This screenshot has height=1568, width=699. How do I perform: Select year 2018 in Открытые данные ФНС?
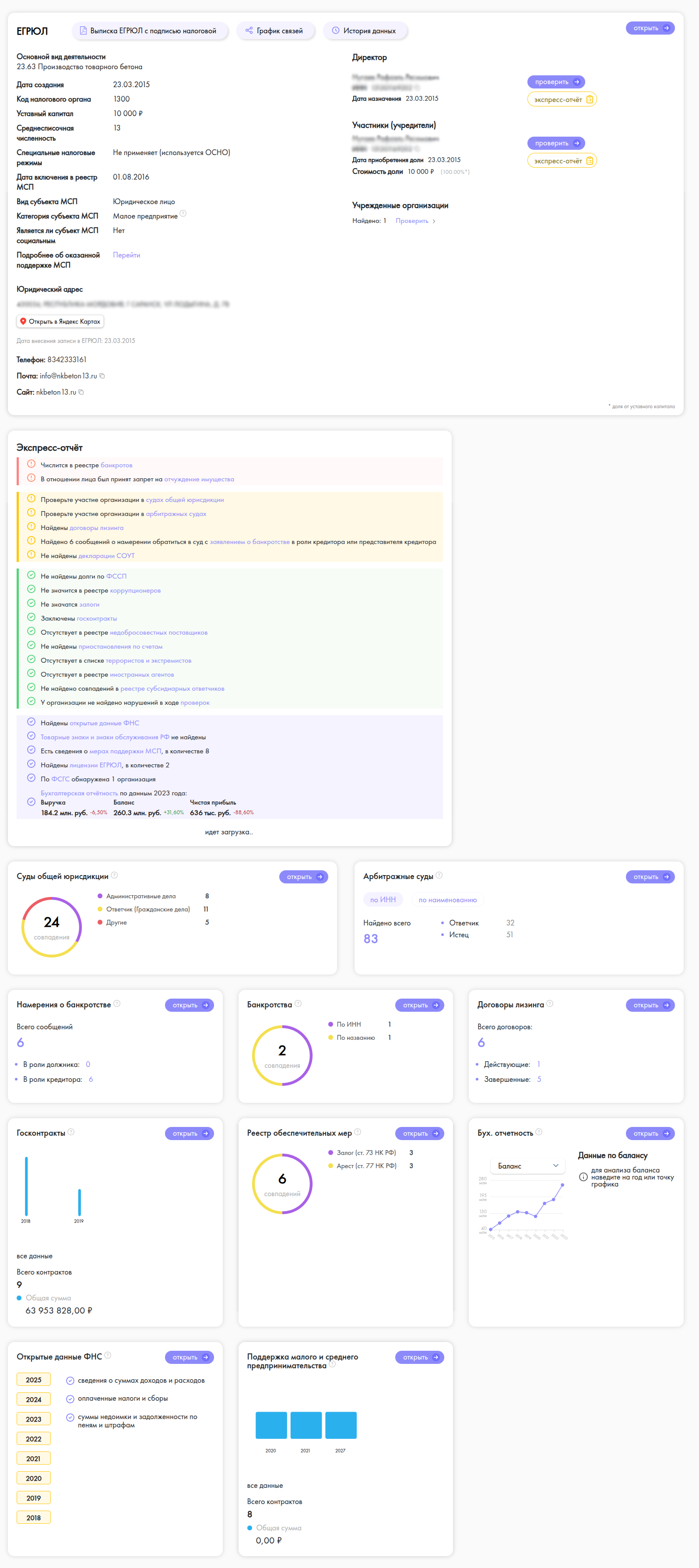point(33,1518)
